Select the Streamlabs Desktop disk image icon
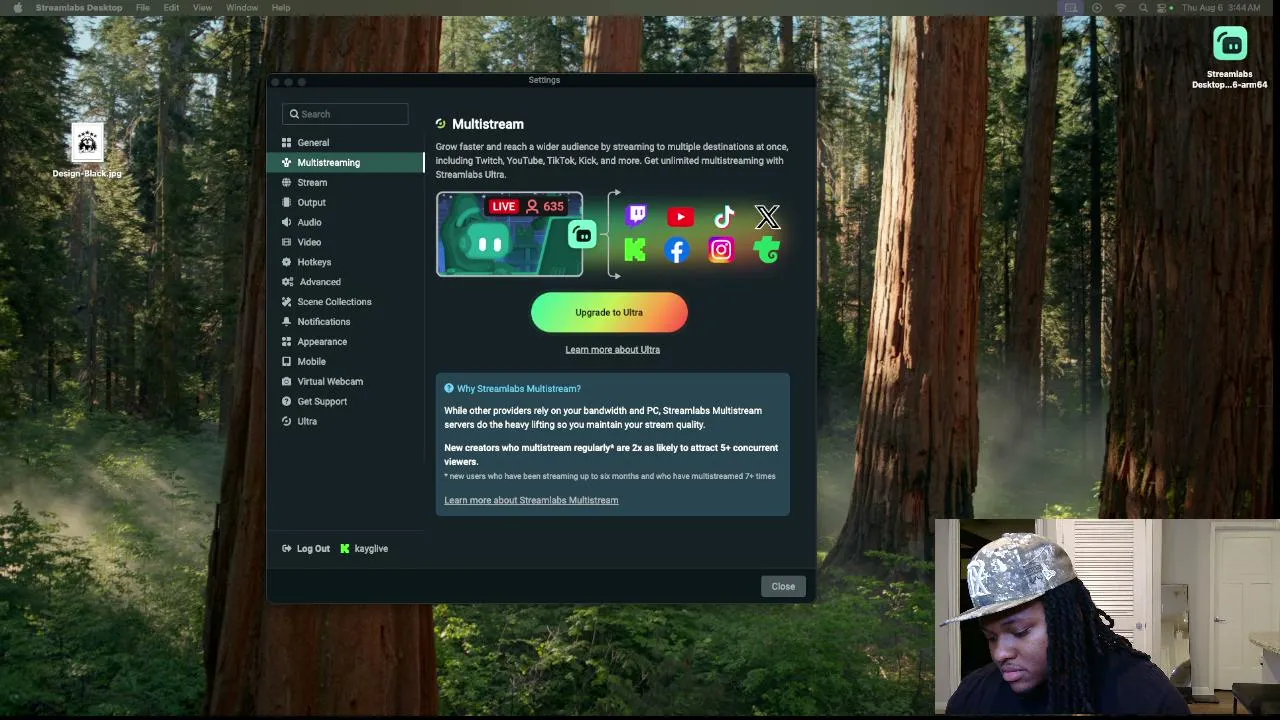Screen dimensions: 1280x720 (1229, 58)
